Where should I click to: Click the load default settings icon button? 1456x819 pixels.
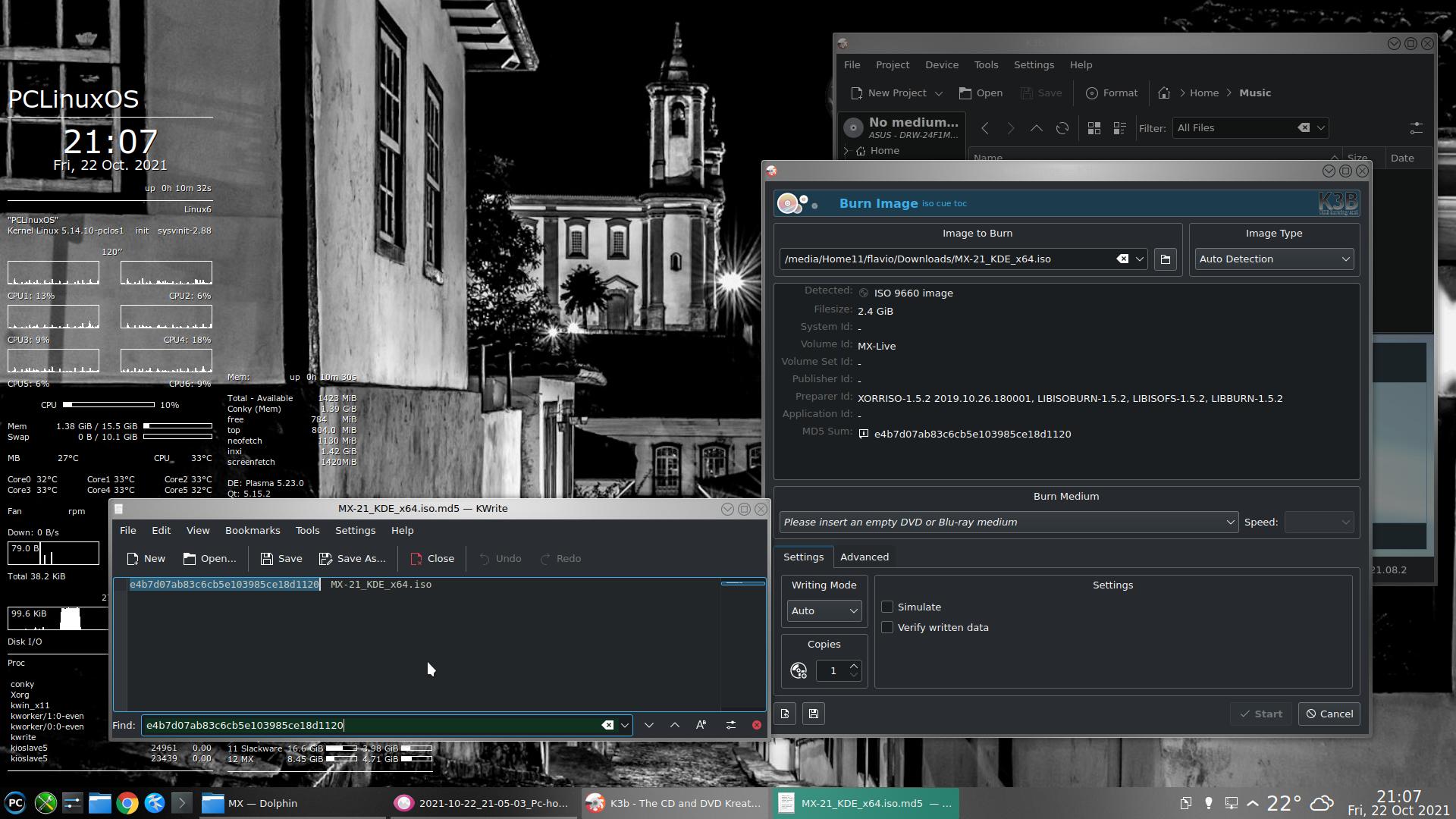coord(785,714)
